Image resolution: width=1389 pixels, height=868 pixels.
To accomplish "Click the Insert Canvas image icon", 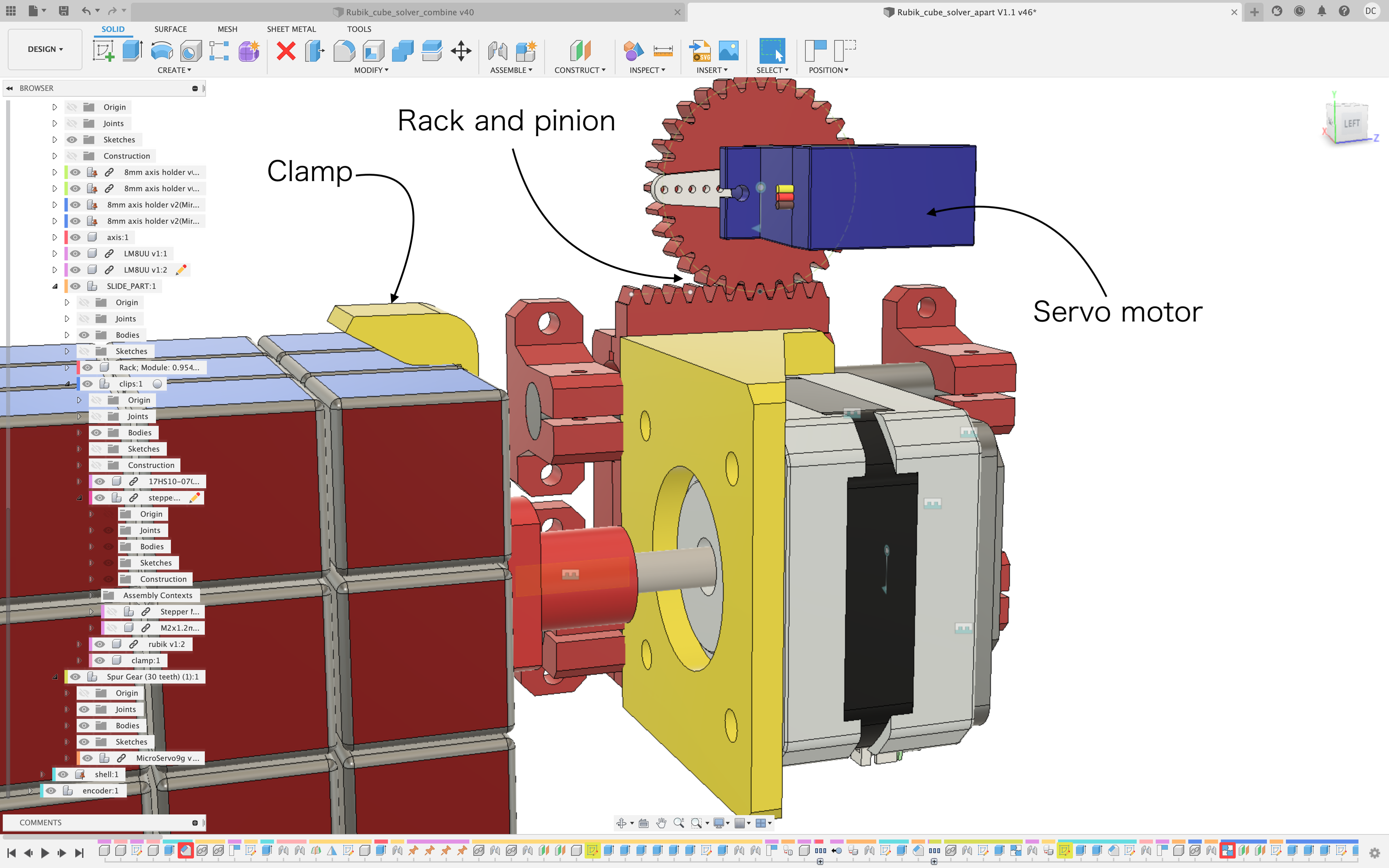I will 728,51.
